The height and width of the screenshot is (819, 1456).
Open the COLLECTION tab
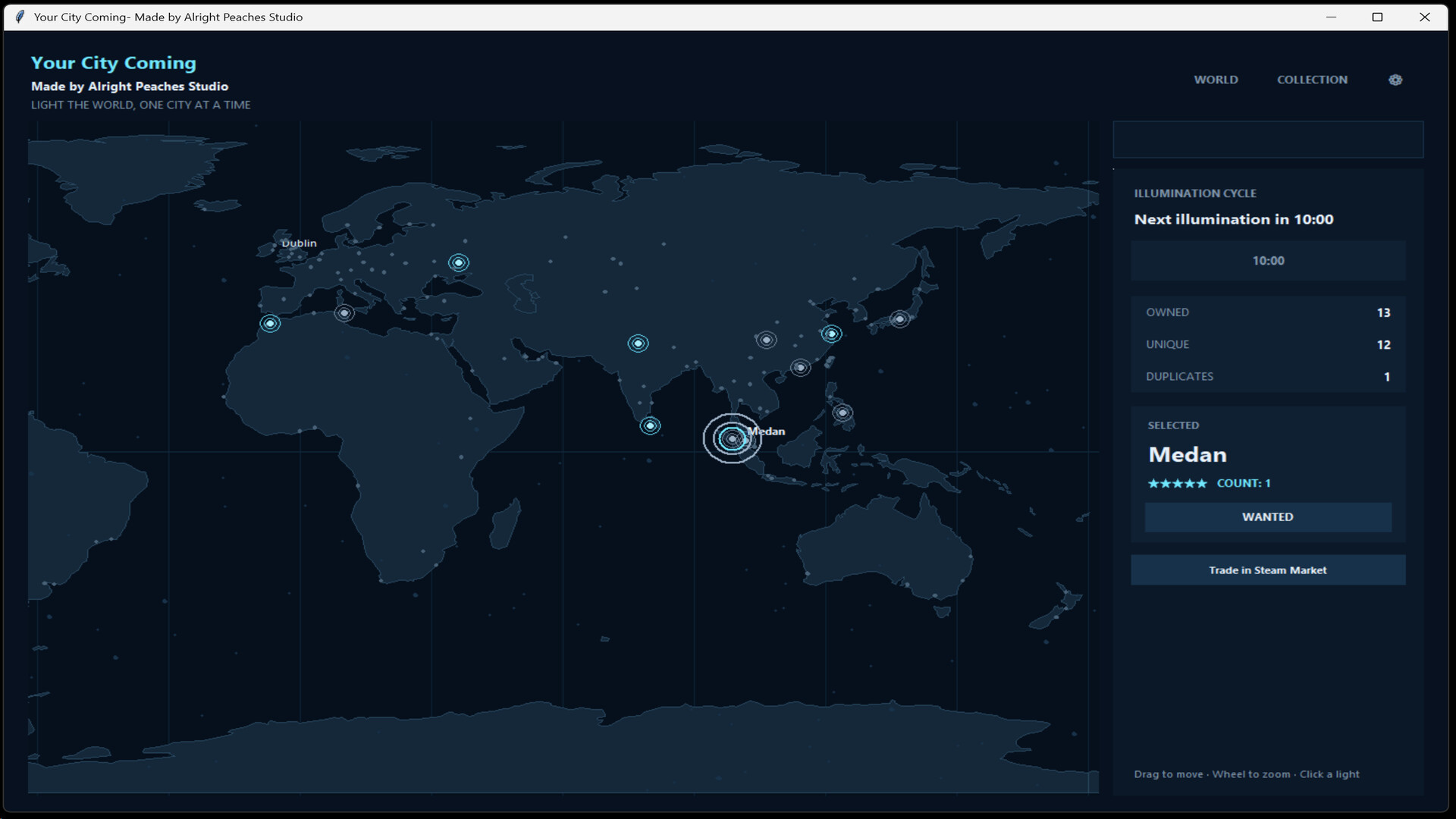click(x=1312, y=80)
